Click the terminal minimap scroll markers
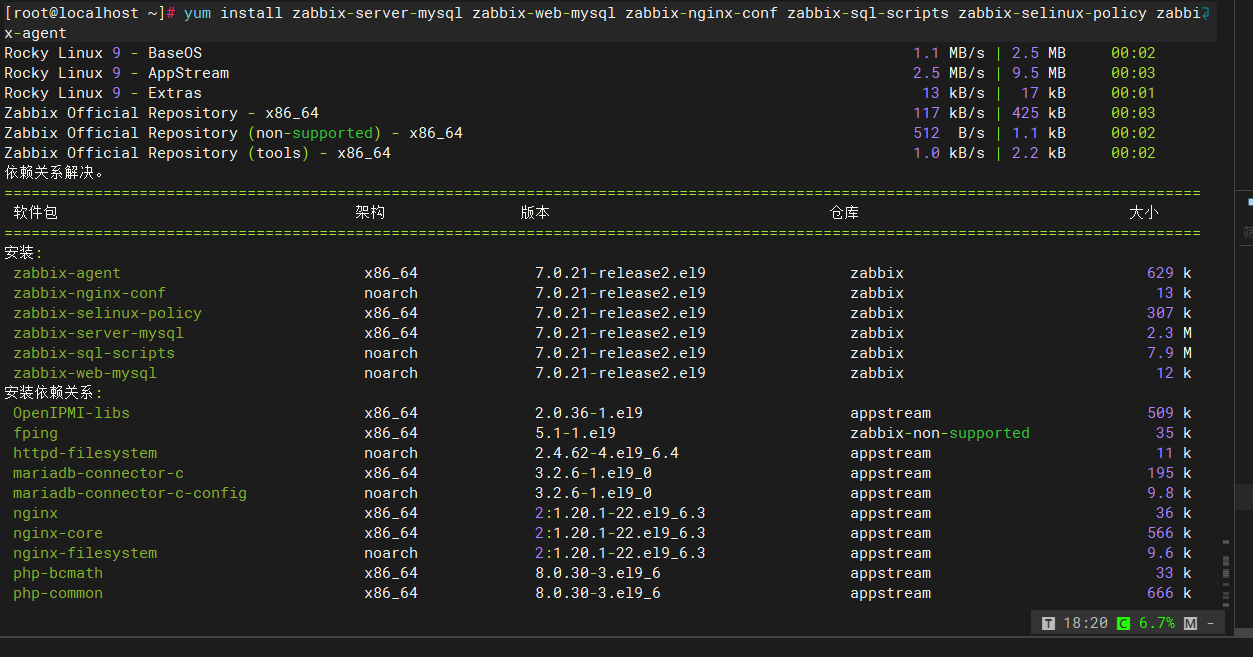 pyautogui.click(x=1226, y=572)
